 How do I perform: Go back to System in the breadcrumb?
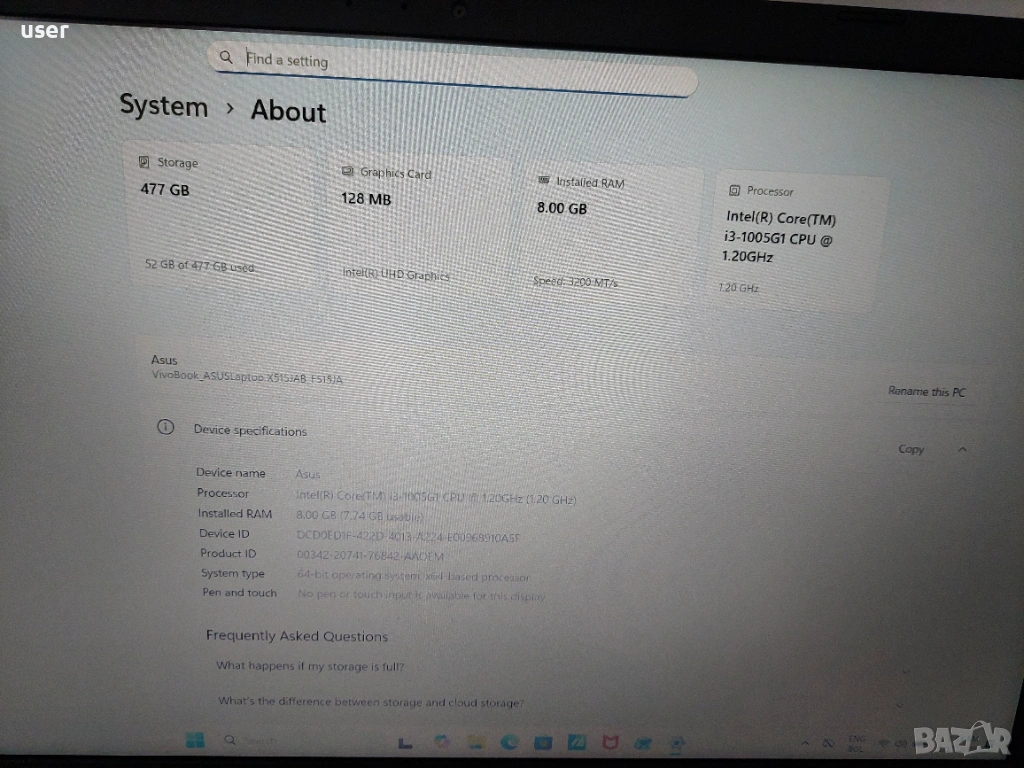164,106
